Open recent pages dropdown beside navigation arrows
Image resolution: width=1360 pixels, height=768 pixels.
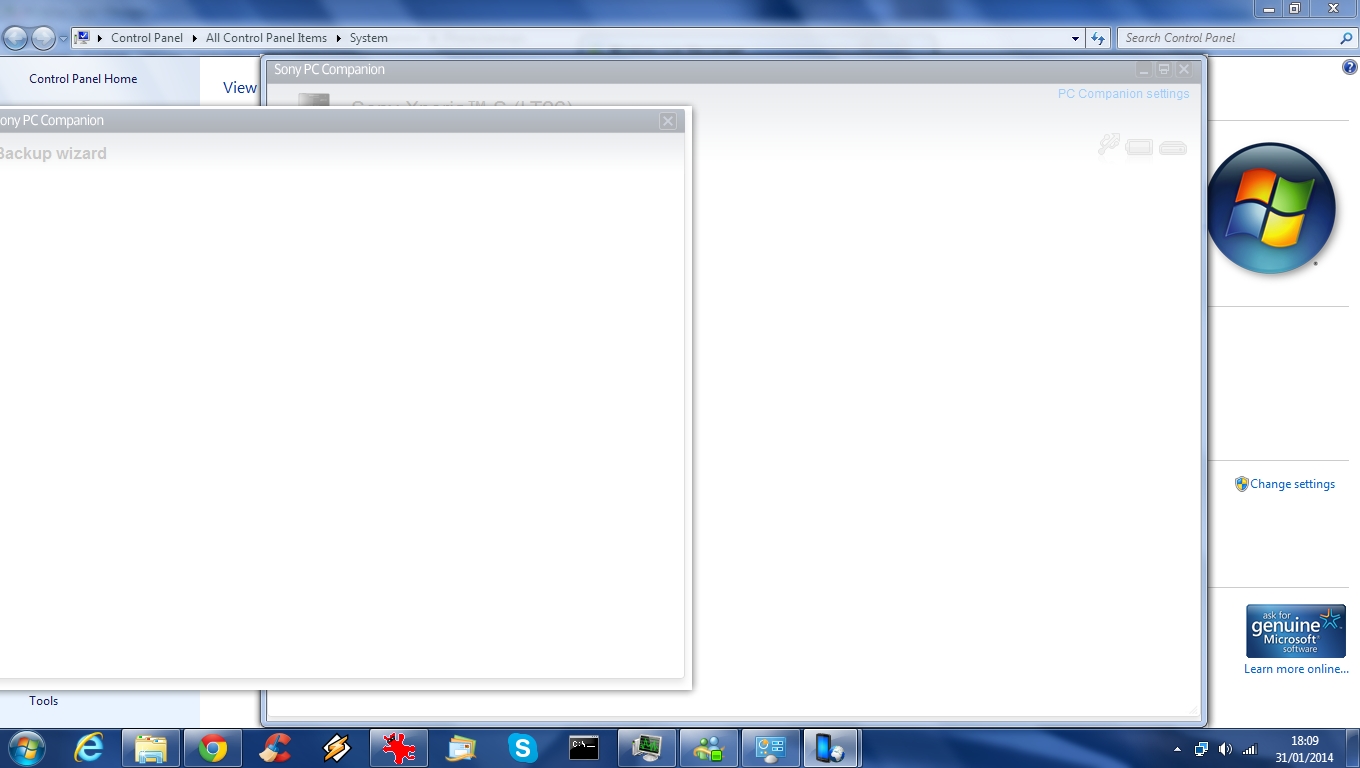point(64,38)
